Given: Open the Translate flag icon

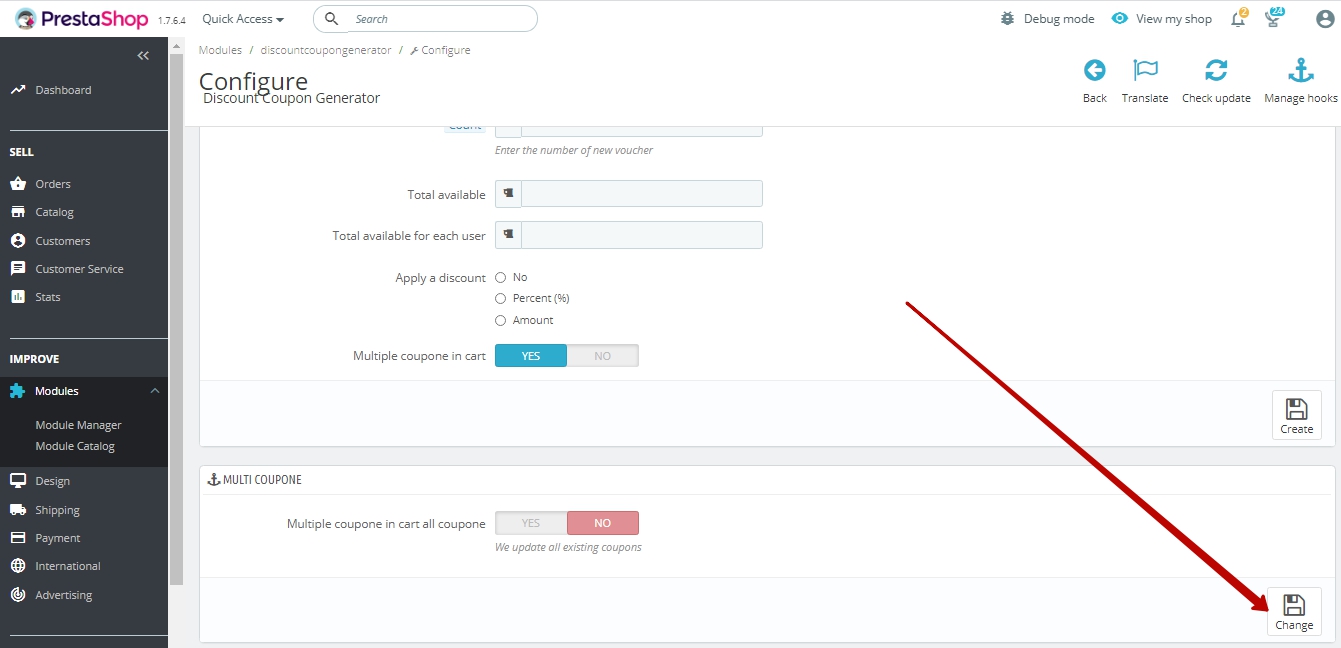Looking at the screenshot, I should pos(1145,71).
